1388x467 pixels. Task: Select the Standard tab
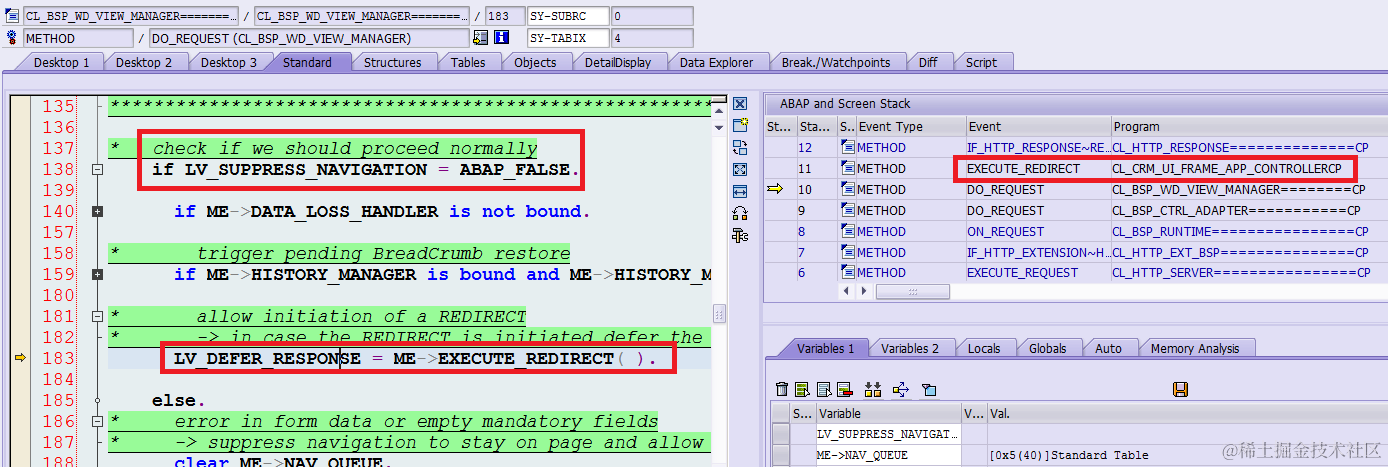click(x=307, y=62)
